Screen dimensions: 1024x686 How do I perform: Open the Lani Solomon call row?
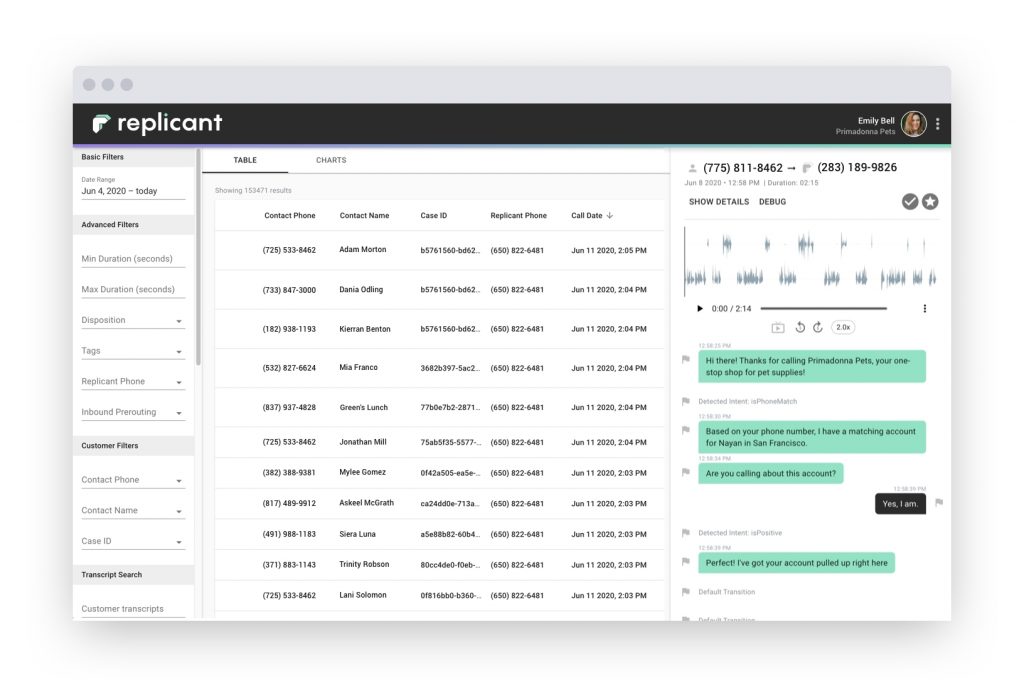point(440,596)
